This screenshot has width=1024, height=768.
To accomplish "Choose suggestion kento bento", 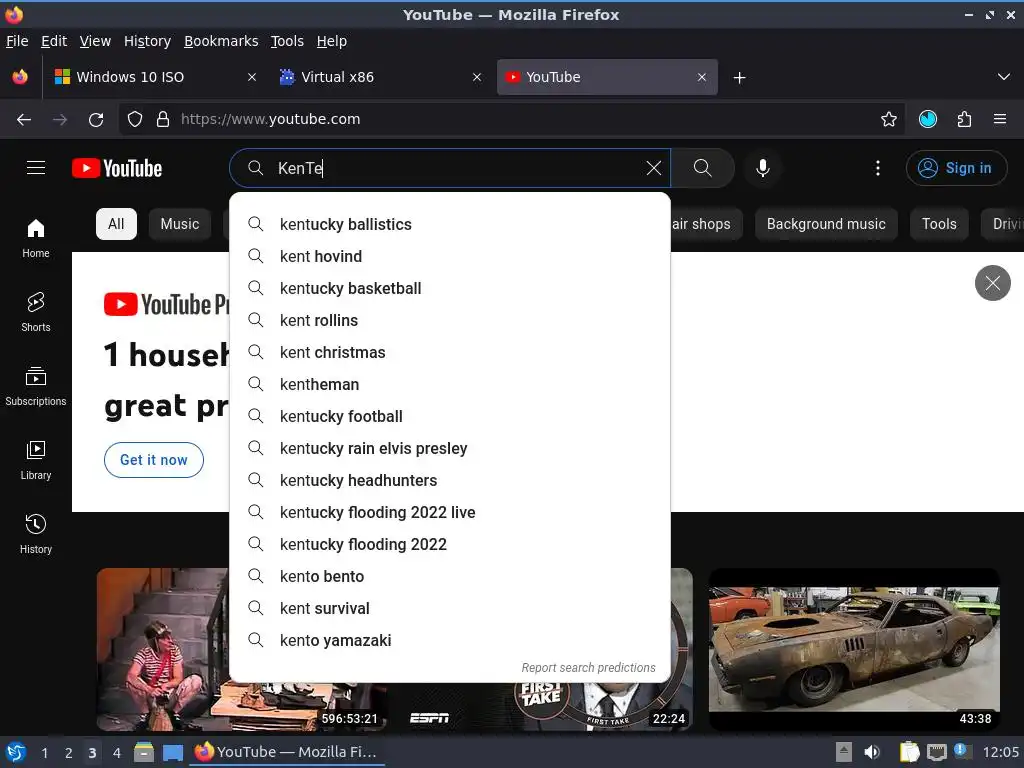I will coord(450,576).
